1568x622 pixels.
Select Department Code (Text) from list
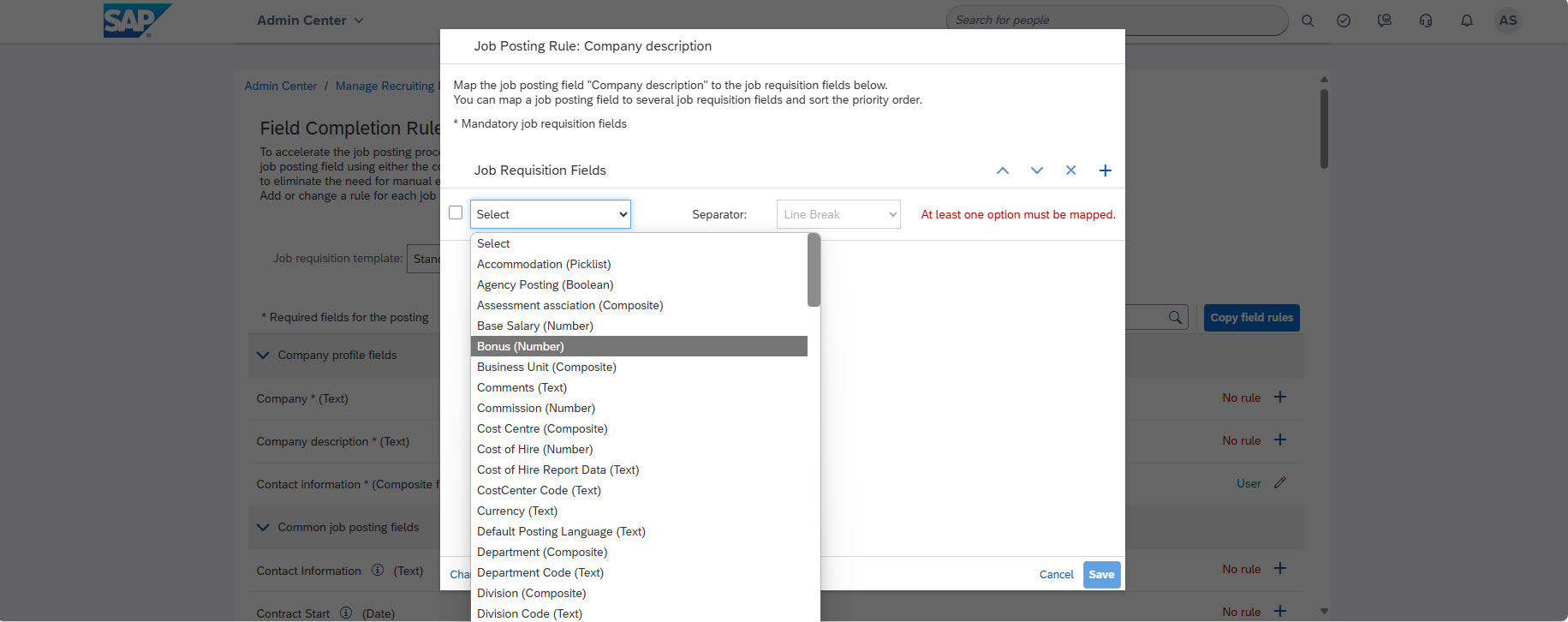pos(639,572)
